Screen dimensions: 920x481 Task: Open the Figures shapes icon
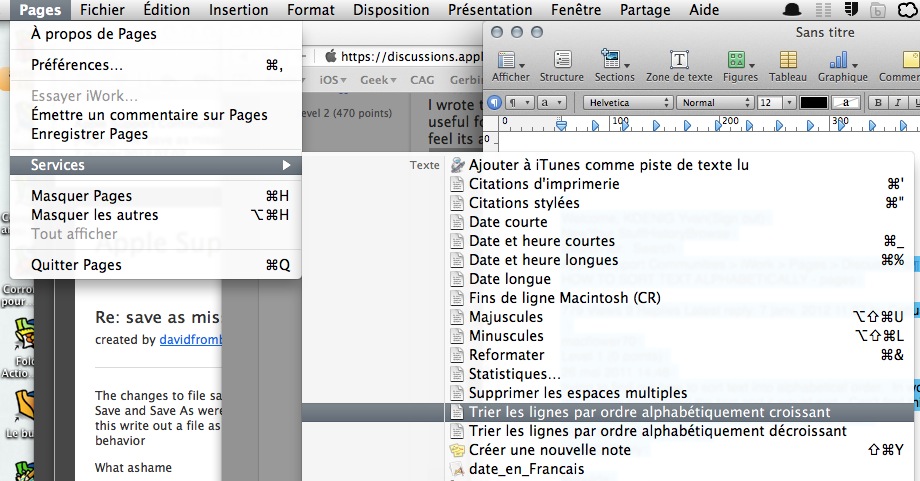[740, 66]
